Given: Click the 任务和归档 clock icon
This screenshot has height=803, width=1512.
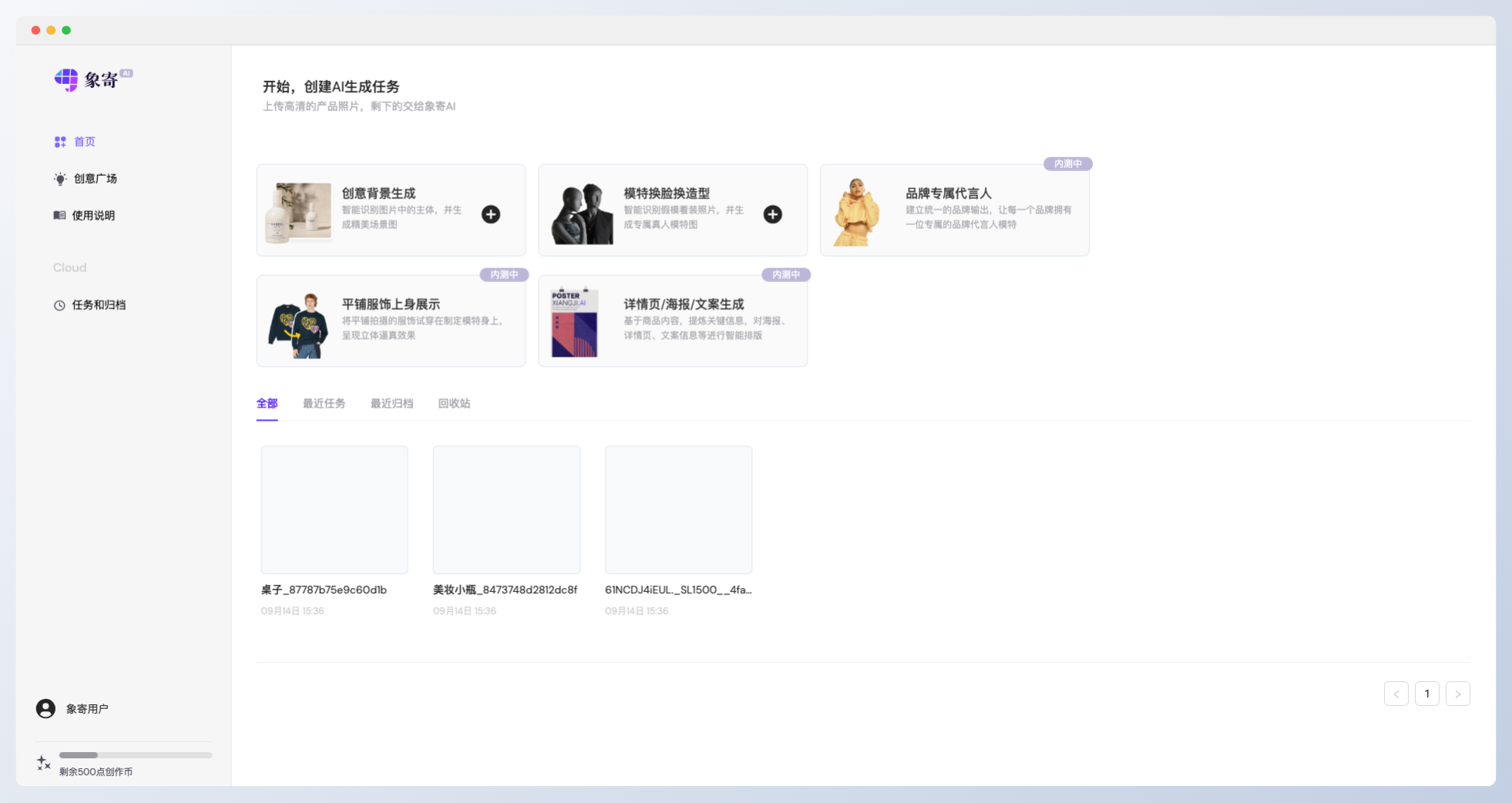Looking at the screenshot, I should point(60,305).
